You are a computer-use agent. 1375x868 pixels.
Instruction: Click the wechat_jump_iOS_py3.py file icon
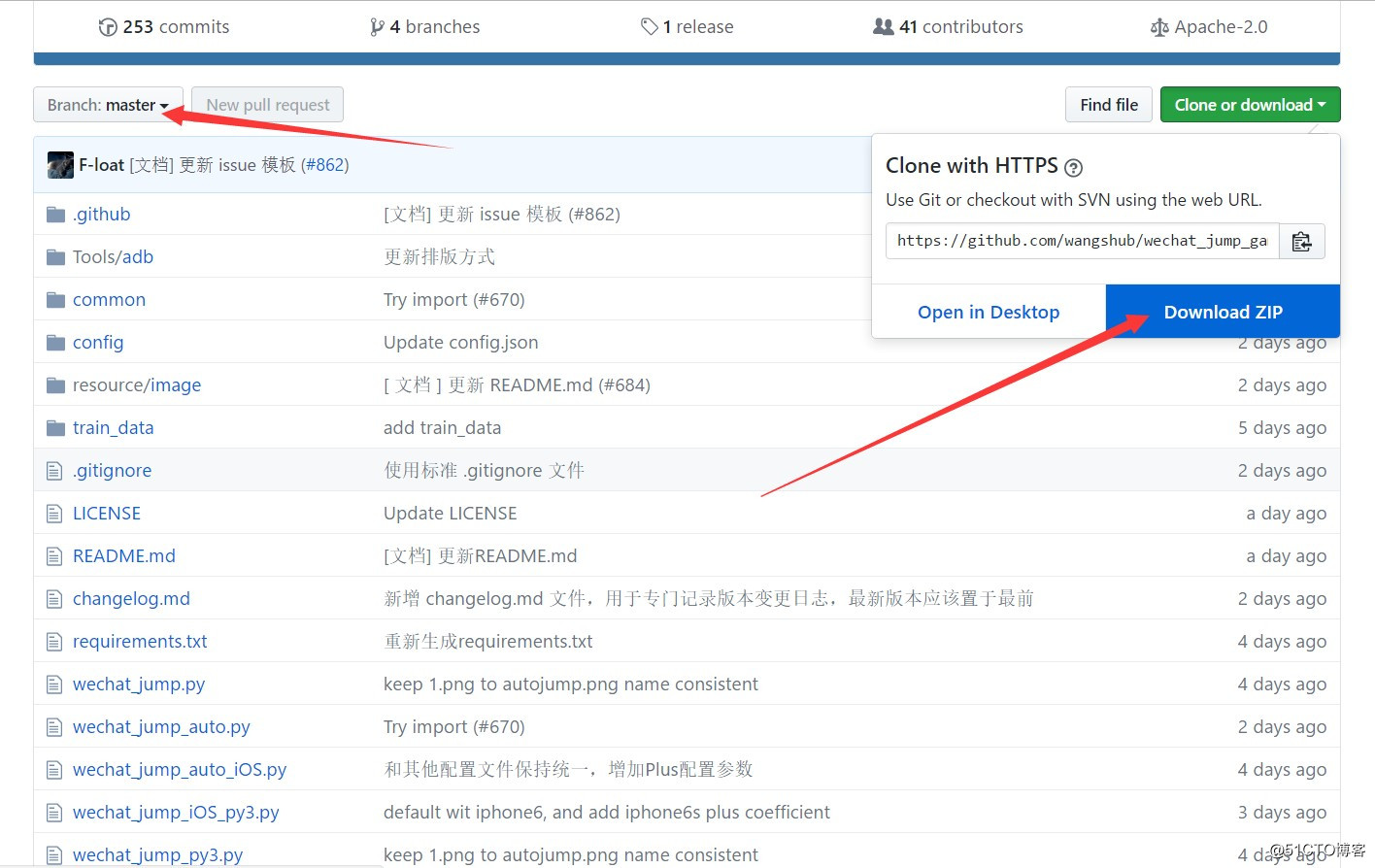(x=54, y=813)
